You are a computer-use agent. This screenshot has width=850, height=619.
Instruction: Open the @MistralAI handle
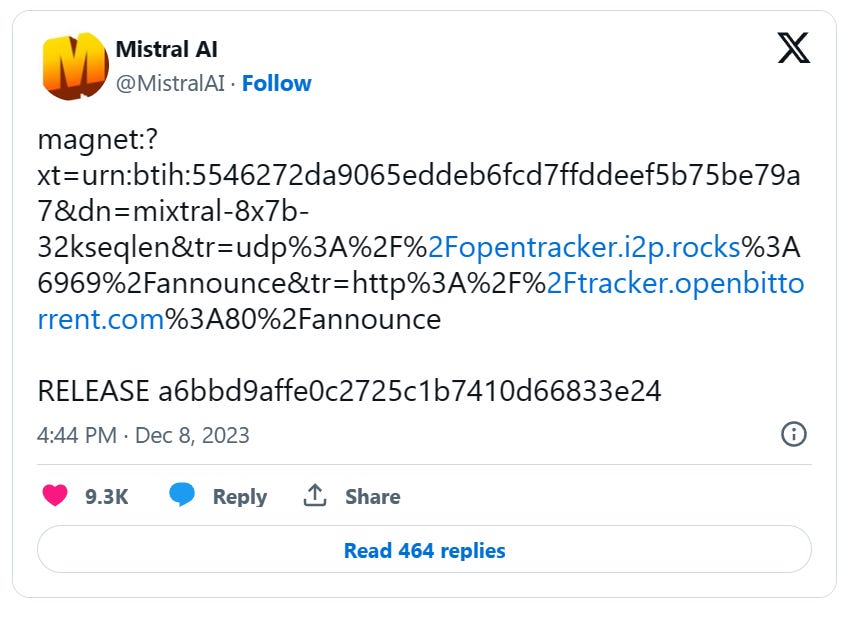(170, 83)
